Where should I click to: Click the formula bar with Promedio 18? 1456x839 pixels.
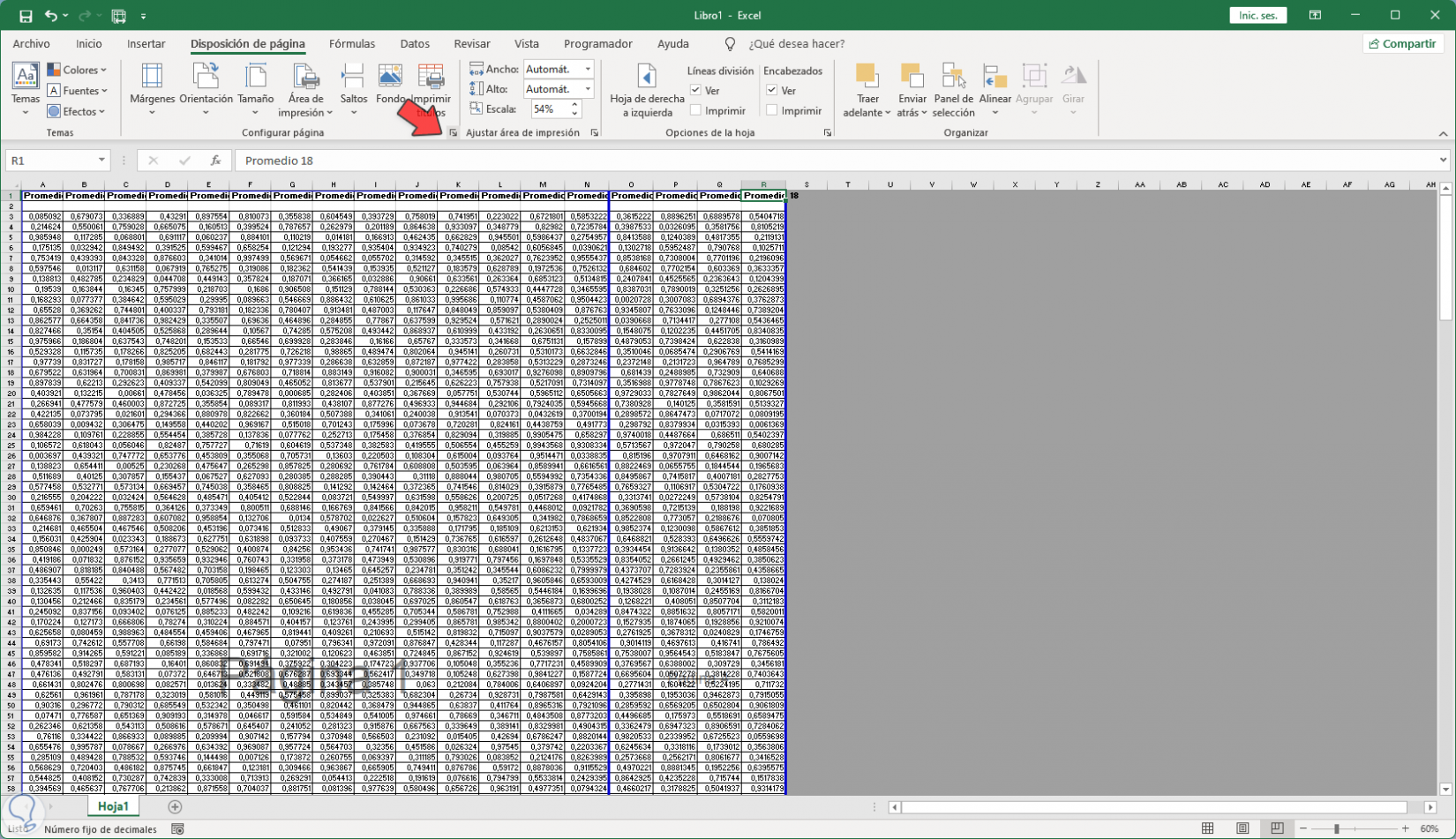[x=837, y=161]
